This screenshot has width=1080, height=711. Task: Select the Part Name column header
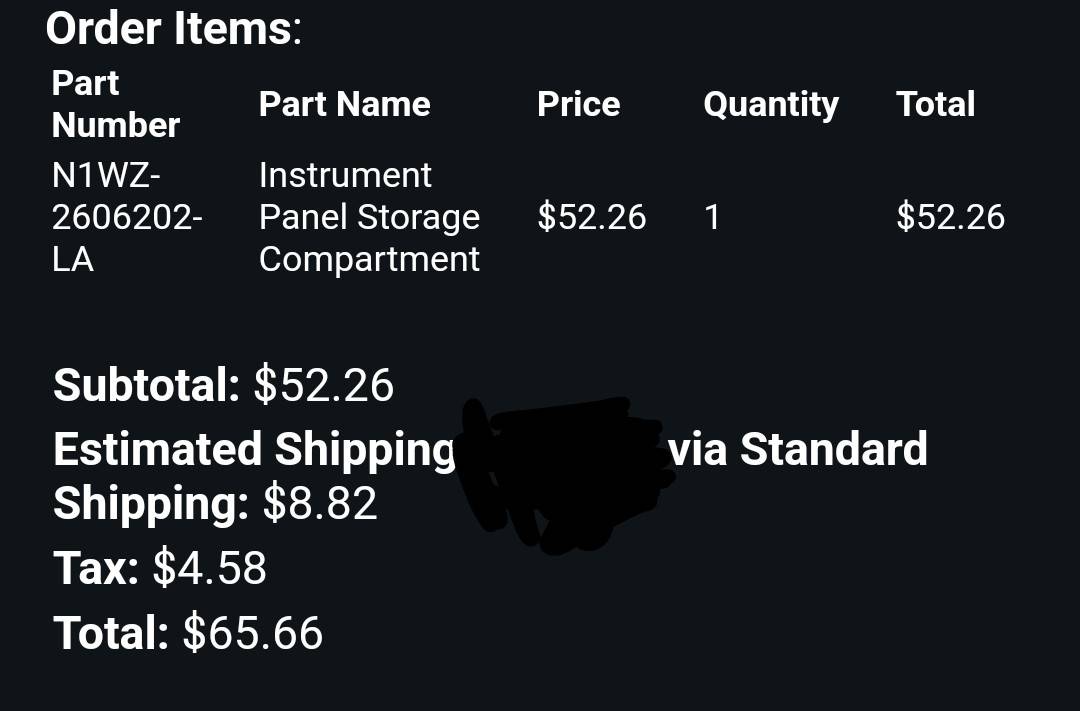[344, 104]
